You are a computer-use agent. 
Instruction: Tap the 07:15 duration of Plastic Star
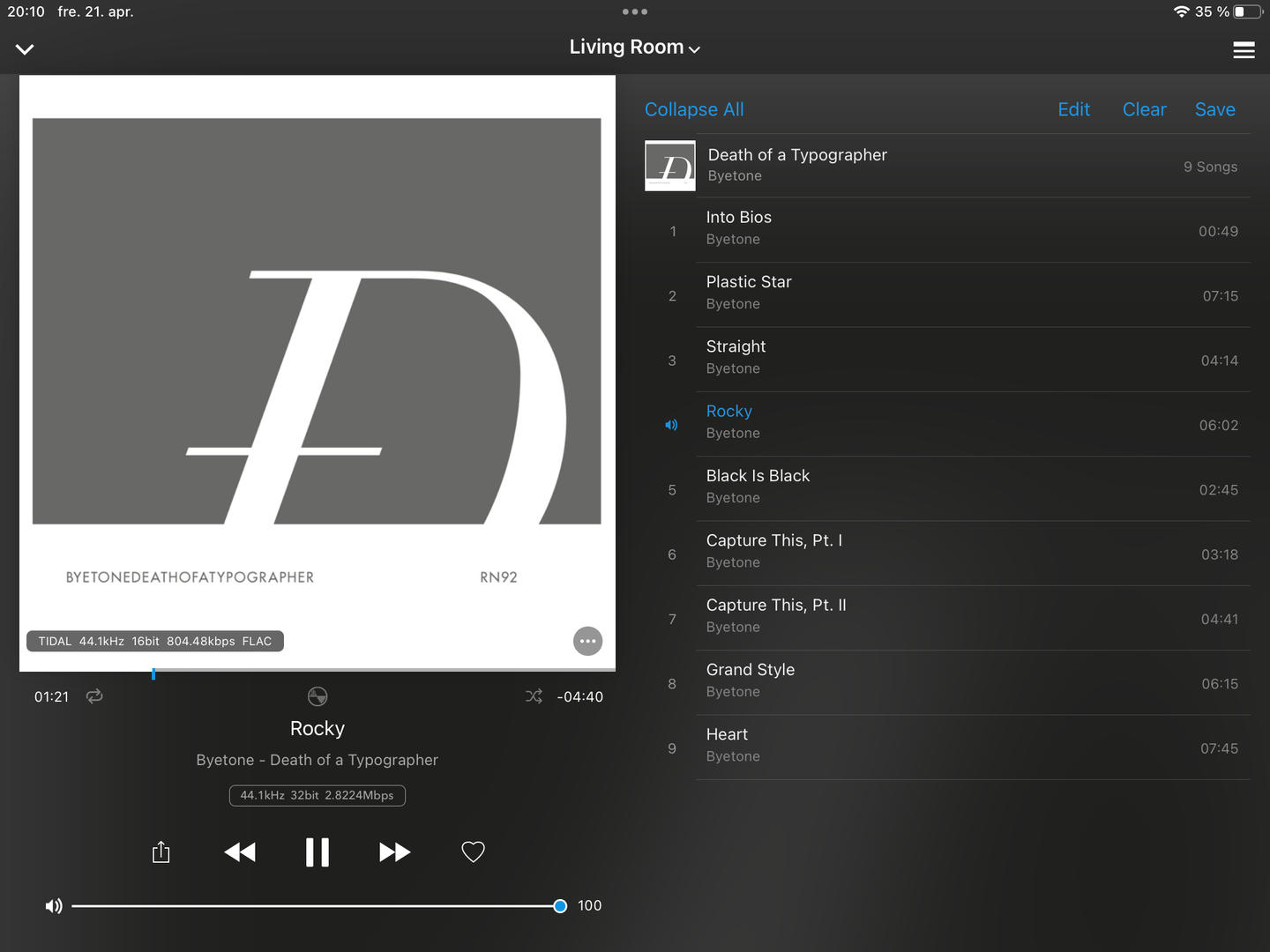1221,296
